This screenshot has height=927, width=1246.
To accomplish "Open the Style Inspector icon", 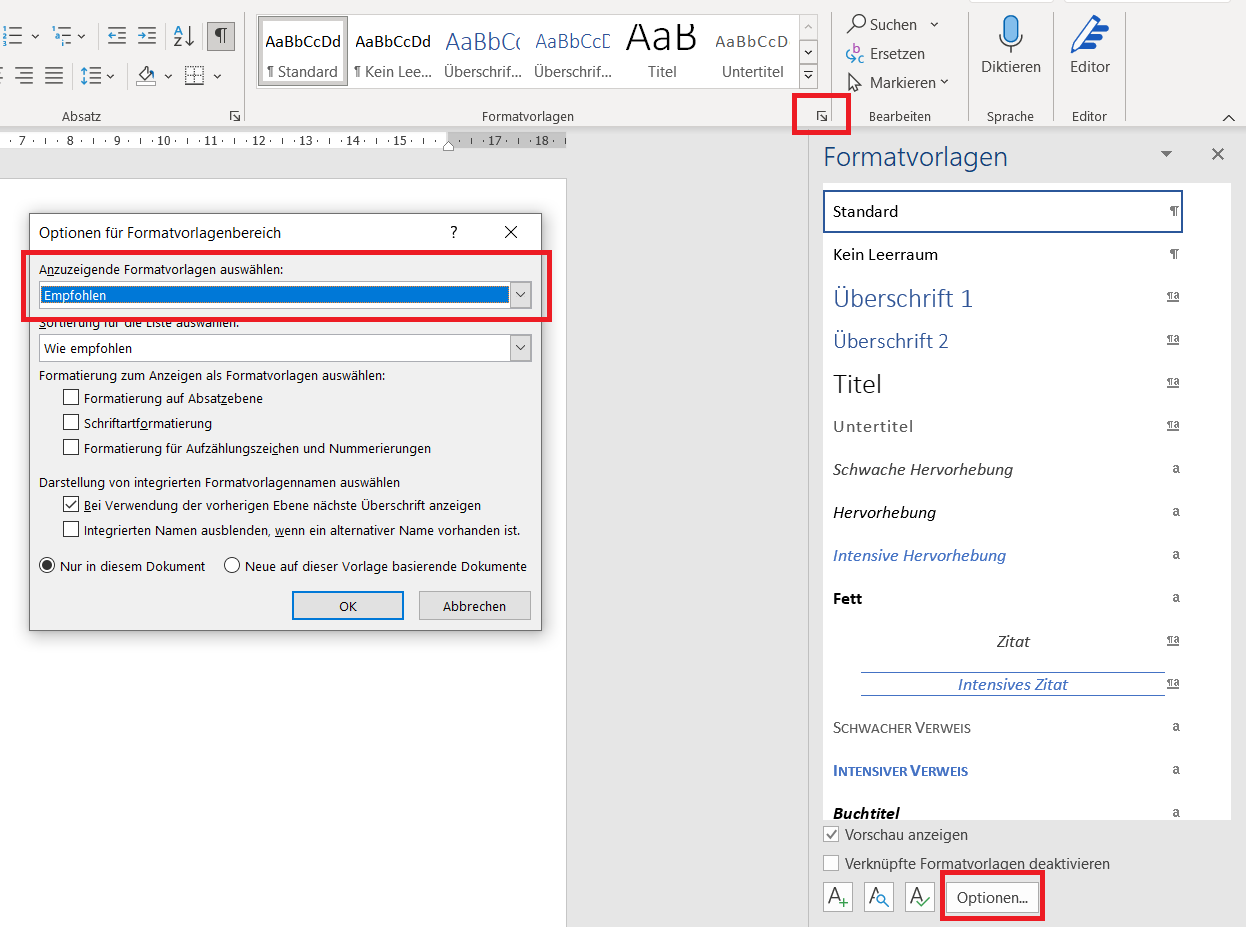I will (879, 897).
